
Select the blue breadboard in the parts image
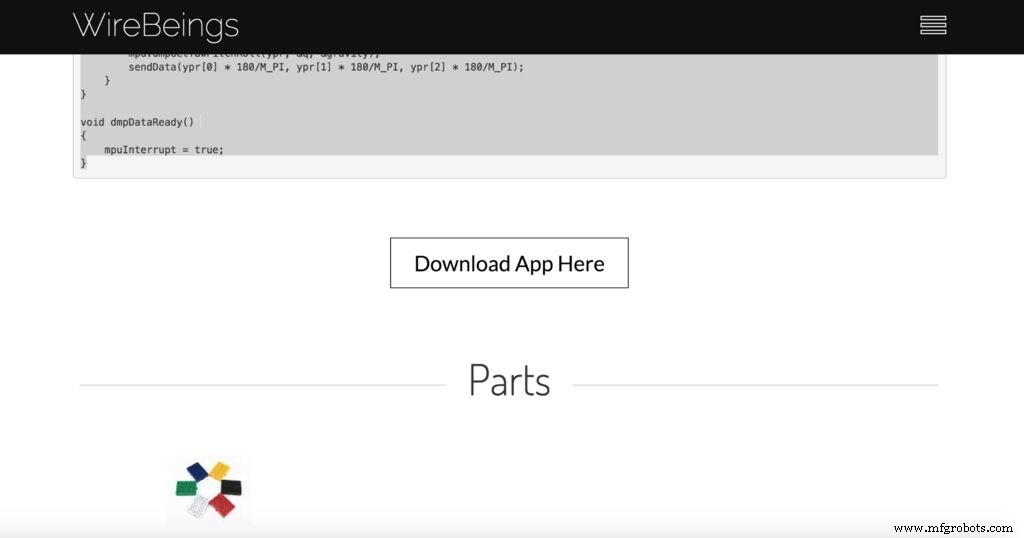(197, 471)
